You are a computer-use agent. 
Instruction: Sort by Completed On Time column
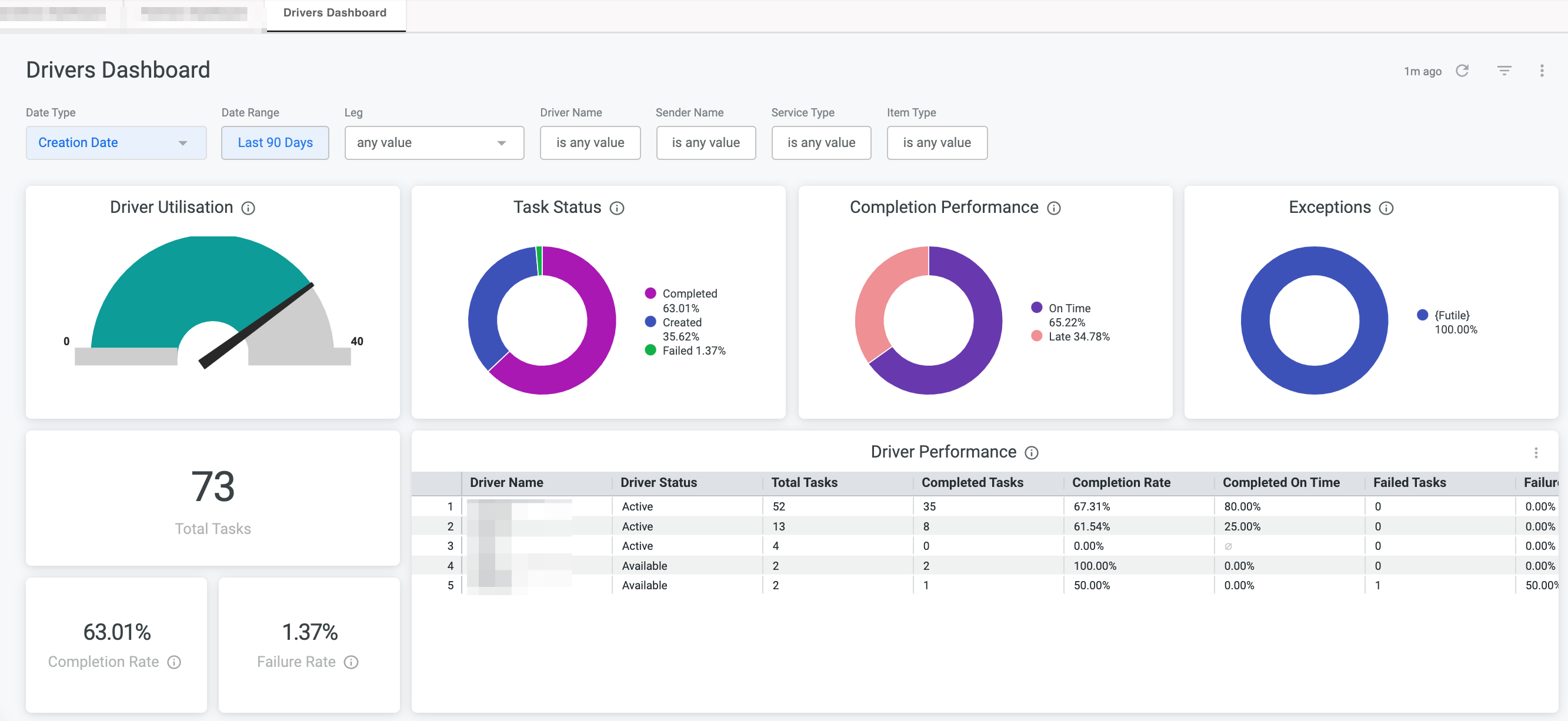[1281, 482]
